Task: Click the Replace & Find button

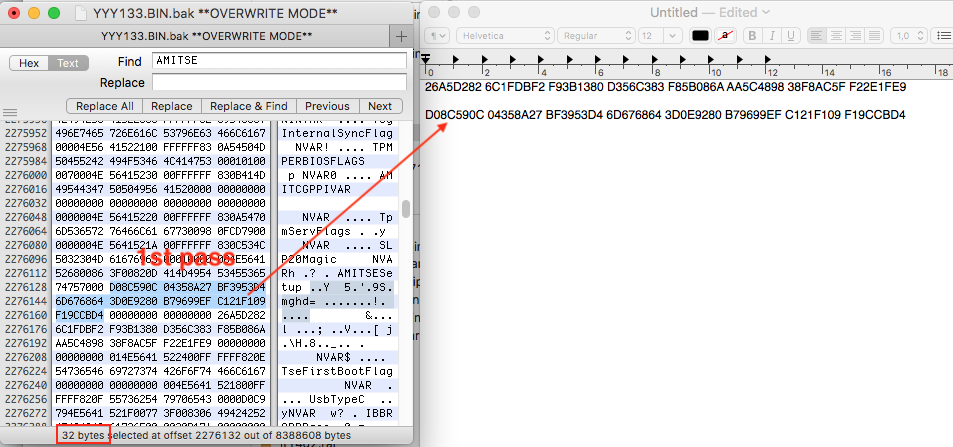Action: [x=249, y=106]
